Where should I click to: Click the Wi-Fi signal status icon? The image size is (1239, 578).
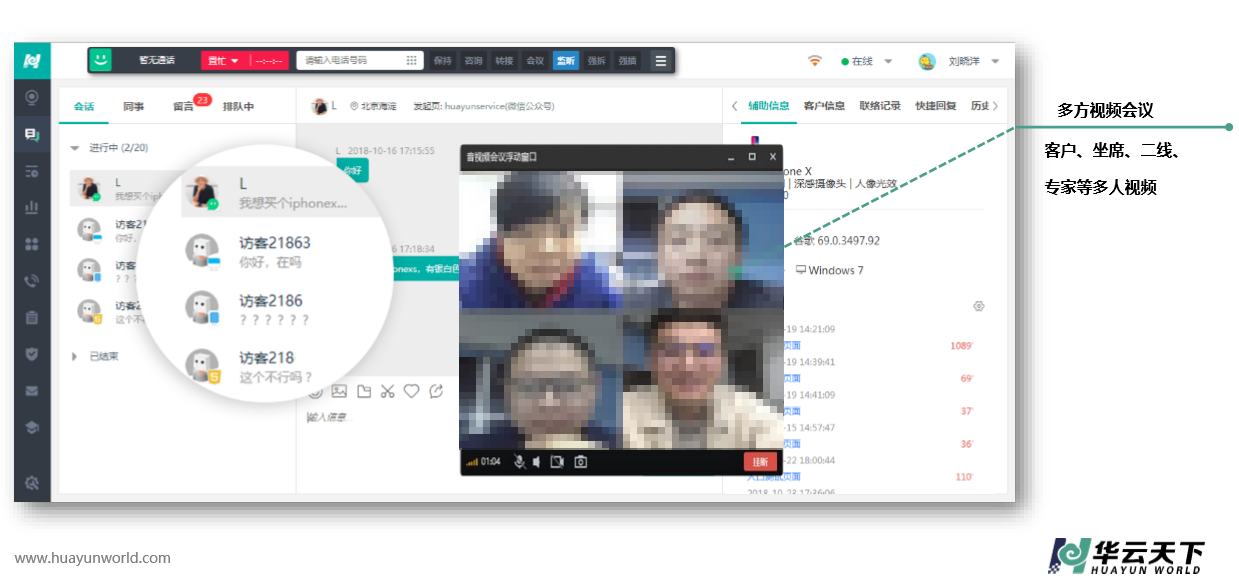pyautogui.click(x=815, y=61)
